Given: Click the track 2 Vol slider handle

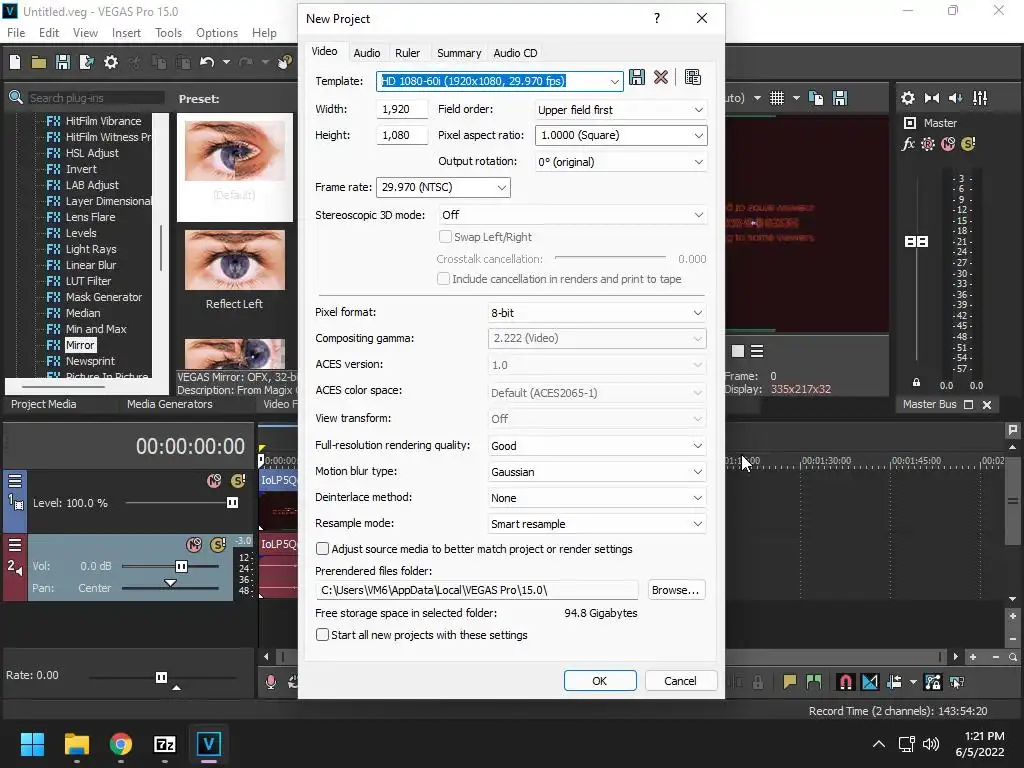Looking at the screenshot, I should pos(182,566).
